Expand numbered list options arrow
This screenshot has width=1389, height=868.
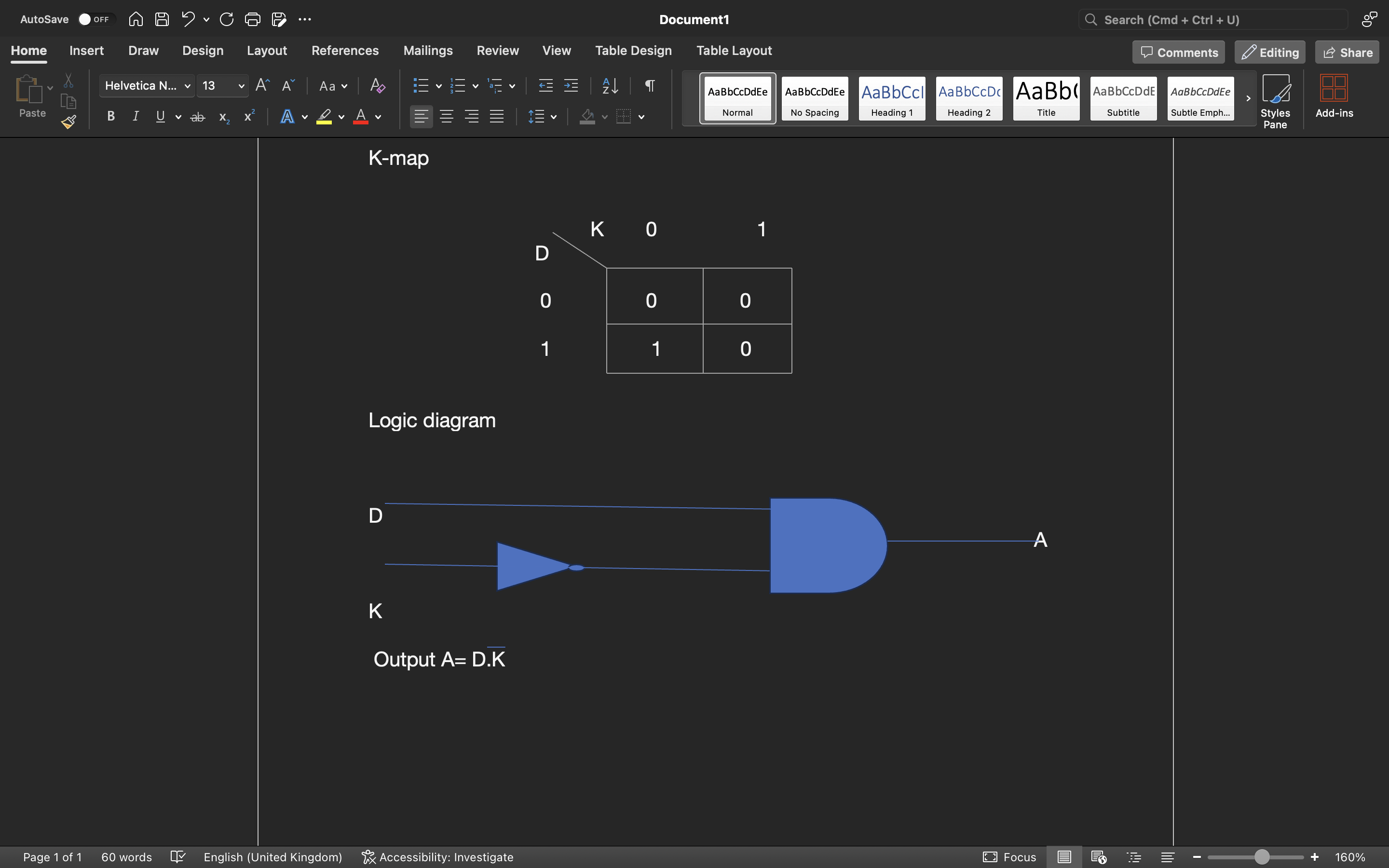(x=475, y=86)
